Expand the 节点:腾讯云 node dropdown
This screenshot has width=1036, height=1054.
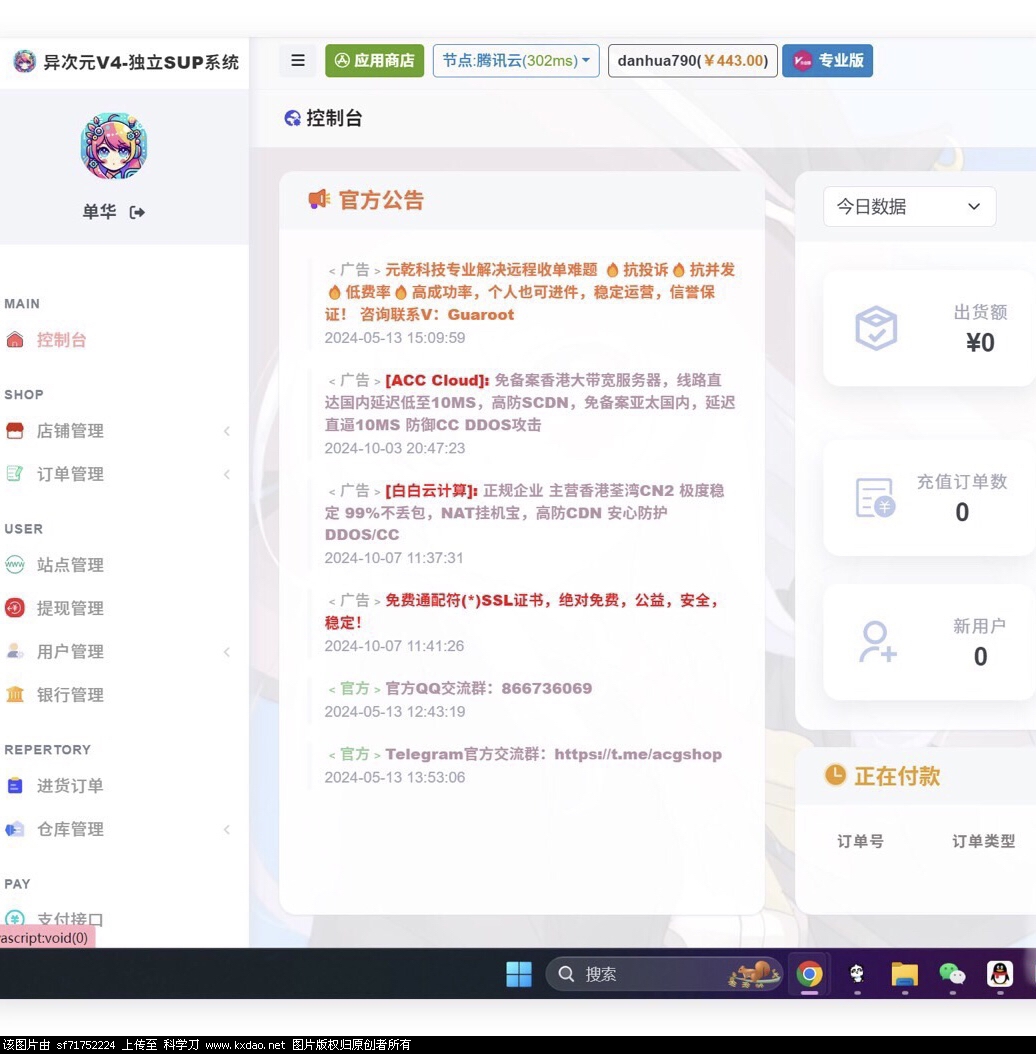coord(516,61)
